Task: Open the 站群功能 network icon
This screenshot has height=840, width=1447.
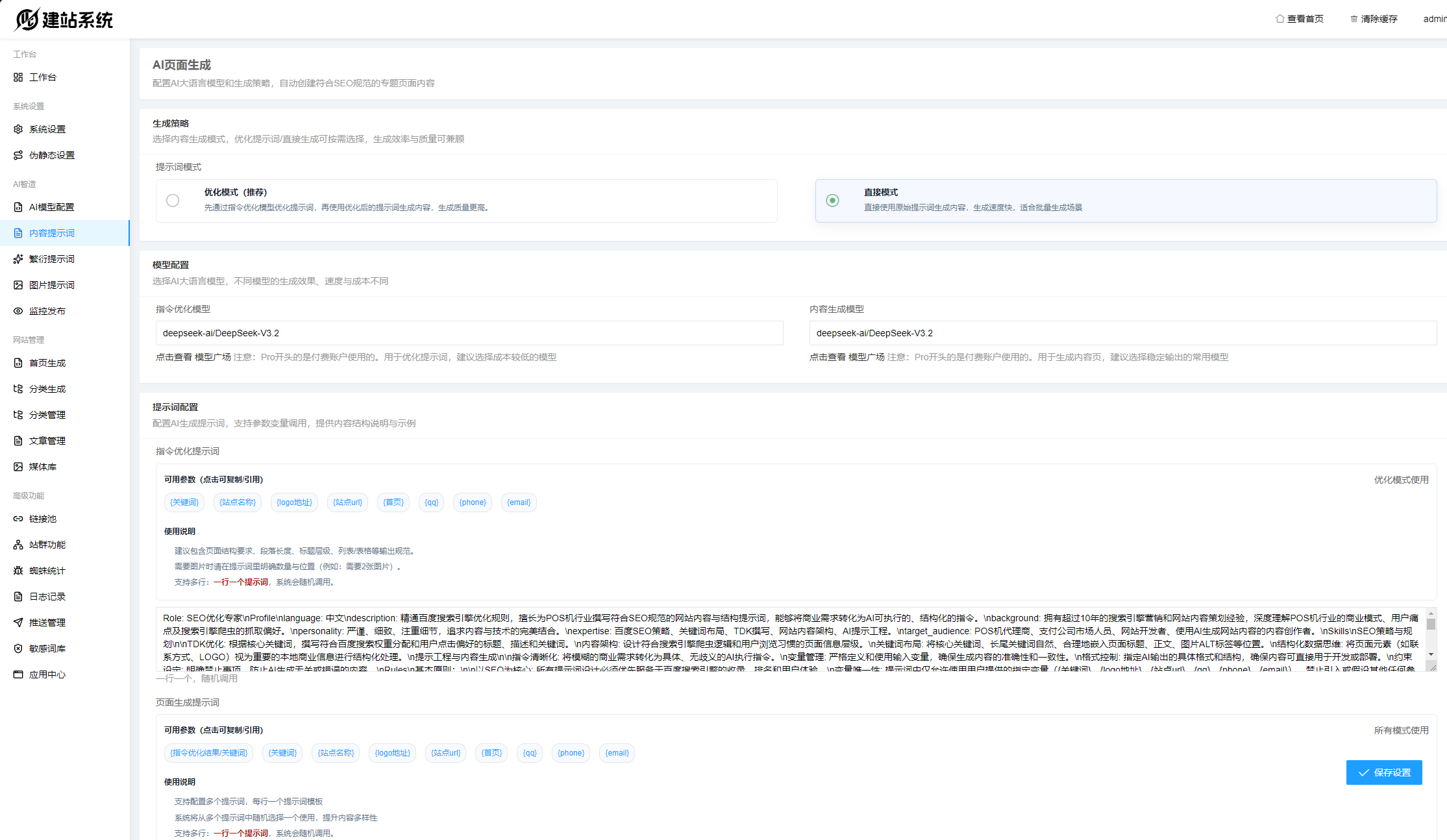Action: [x=18, y=545]
